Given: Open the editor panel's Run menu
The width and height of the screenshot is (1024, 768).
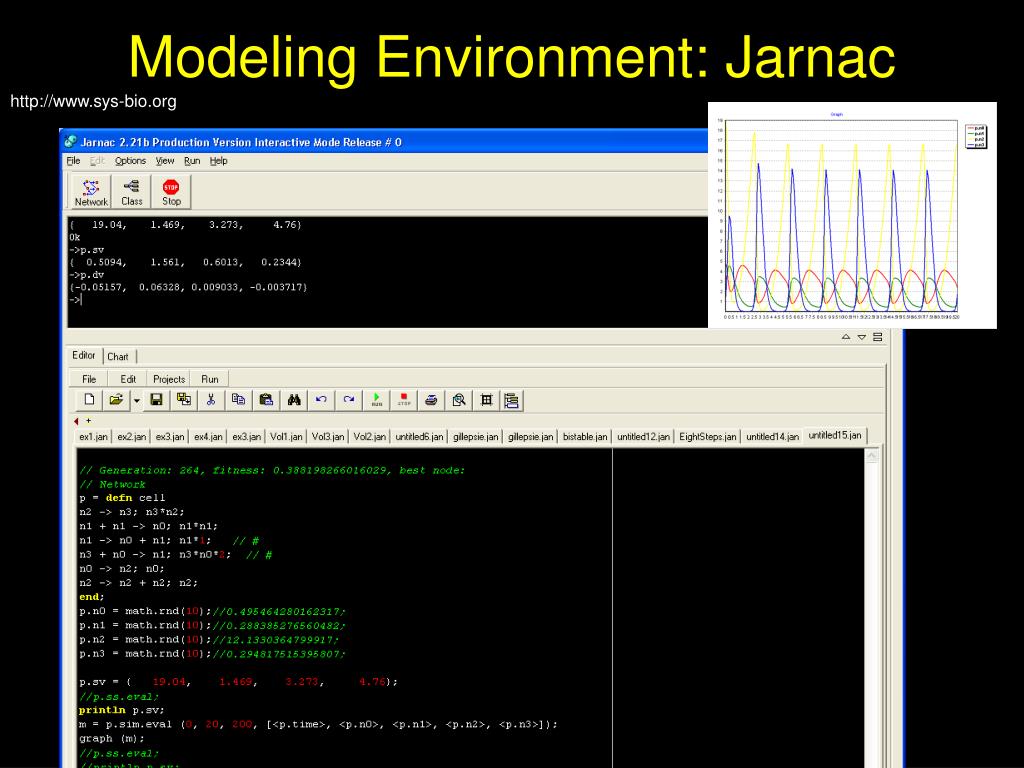Looking at the screenshot, I should tap(210, 379).
